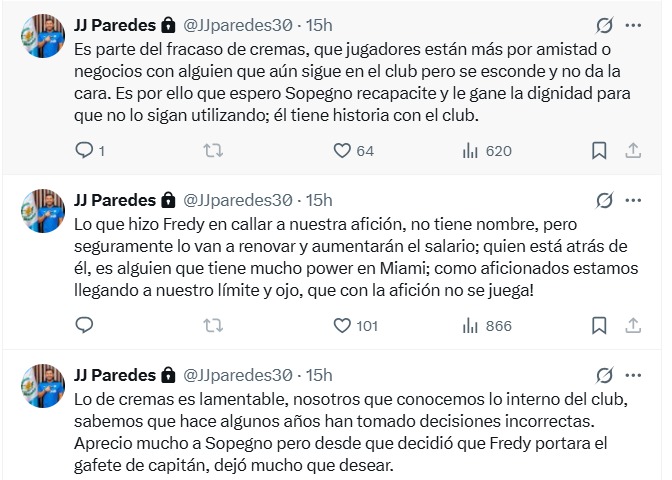Screen dimensions: 672x480
Task: Open more options on first tweet
Action: click(x=633, y=24)
